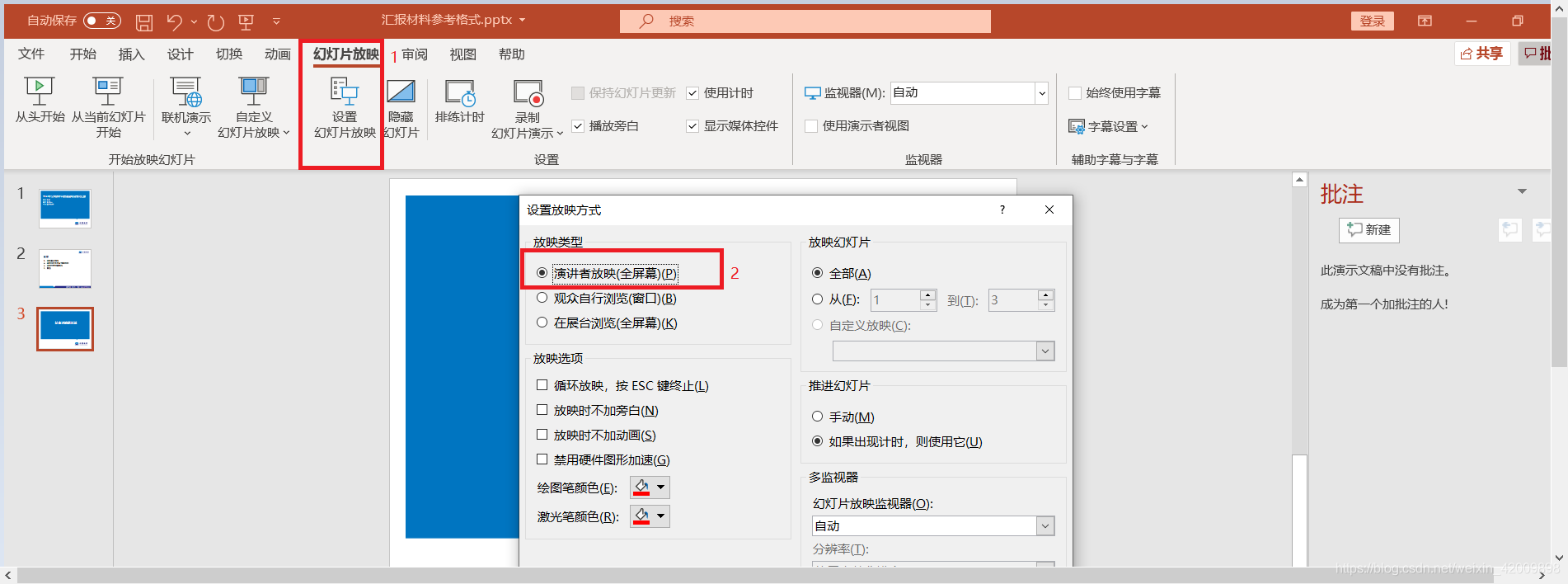The height and width of the screenshot is (584, 1568).
Task: Click the search box 搜索
Action: tap(805, 21)
